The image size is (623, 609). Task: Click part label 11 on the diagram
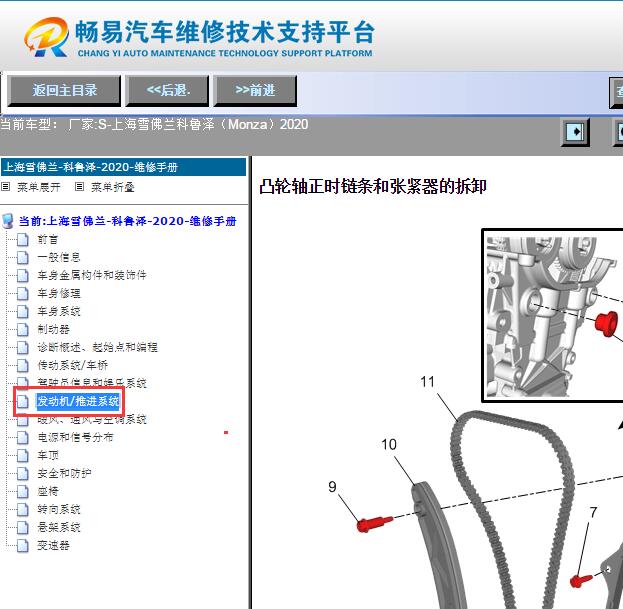click(428, 382)
